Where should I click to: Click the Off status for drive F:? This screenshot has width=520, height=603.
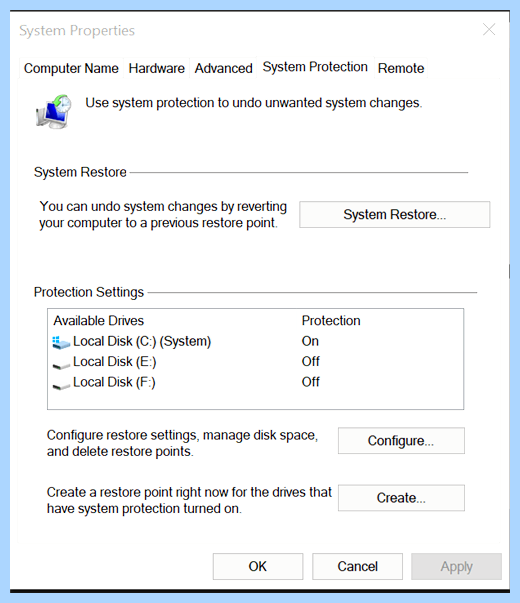tap(311, 382)
